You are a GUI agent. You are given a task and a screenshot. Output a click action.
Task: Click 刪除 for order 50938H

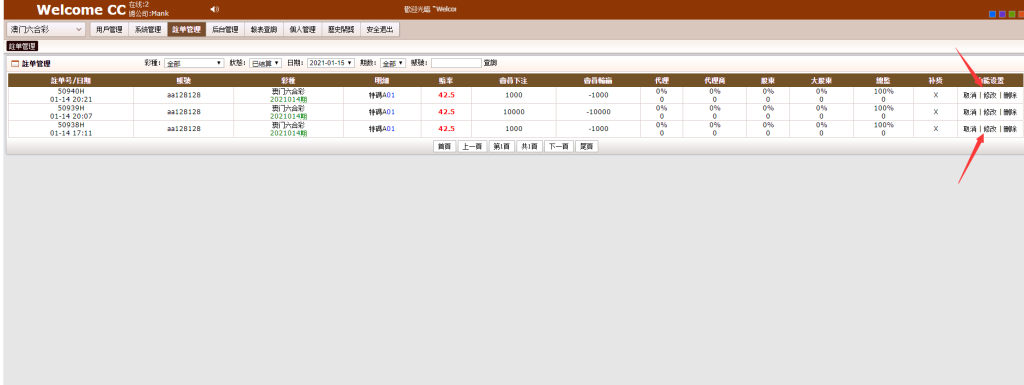pyautogui.click(x=1010, y=129)
